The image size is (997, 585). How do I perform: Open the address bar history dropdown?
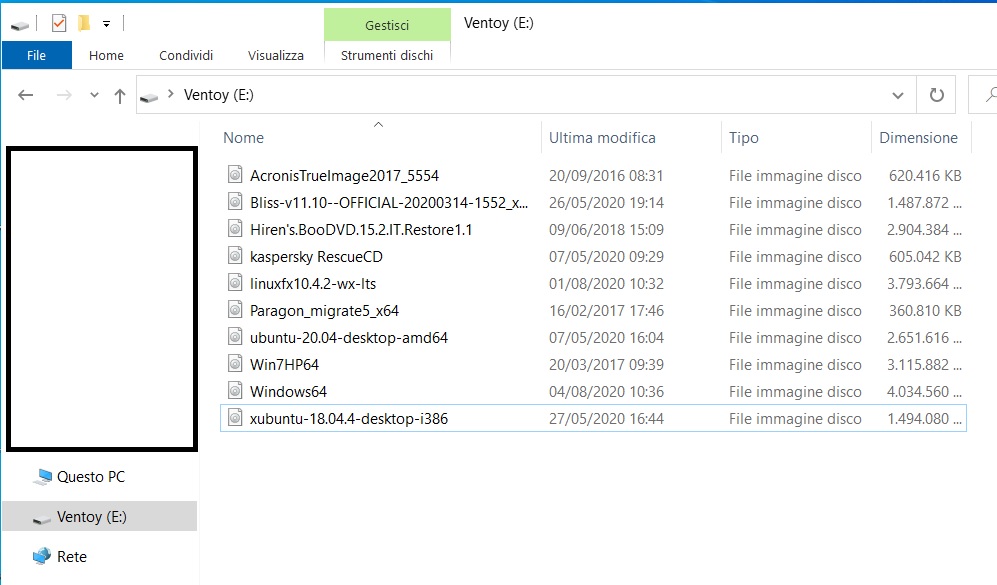click(898, 95)
